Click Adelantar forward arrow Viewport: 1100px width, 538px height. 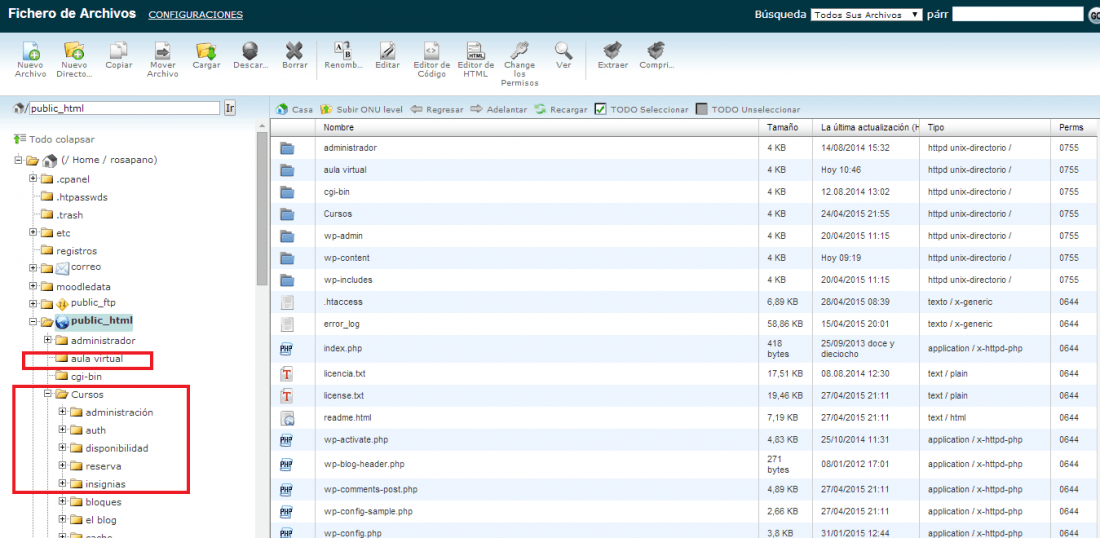498,109
